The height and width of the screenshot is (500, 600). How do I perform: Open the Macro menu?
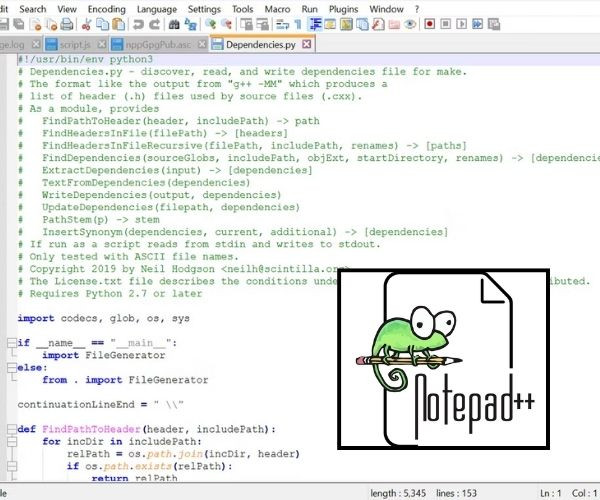point(277,9)
